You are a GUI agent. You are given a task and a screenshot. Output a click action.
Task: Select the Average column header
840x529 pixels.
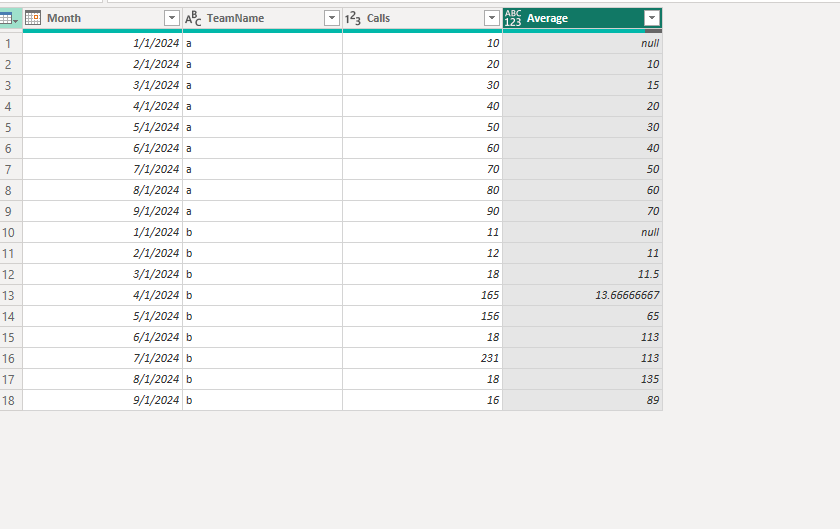coord(582,19)
